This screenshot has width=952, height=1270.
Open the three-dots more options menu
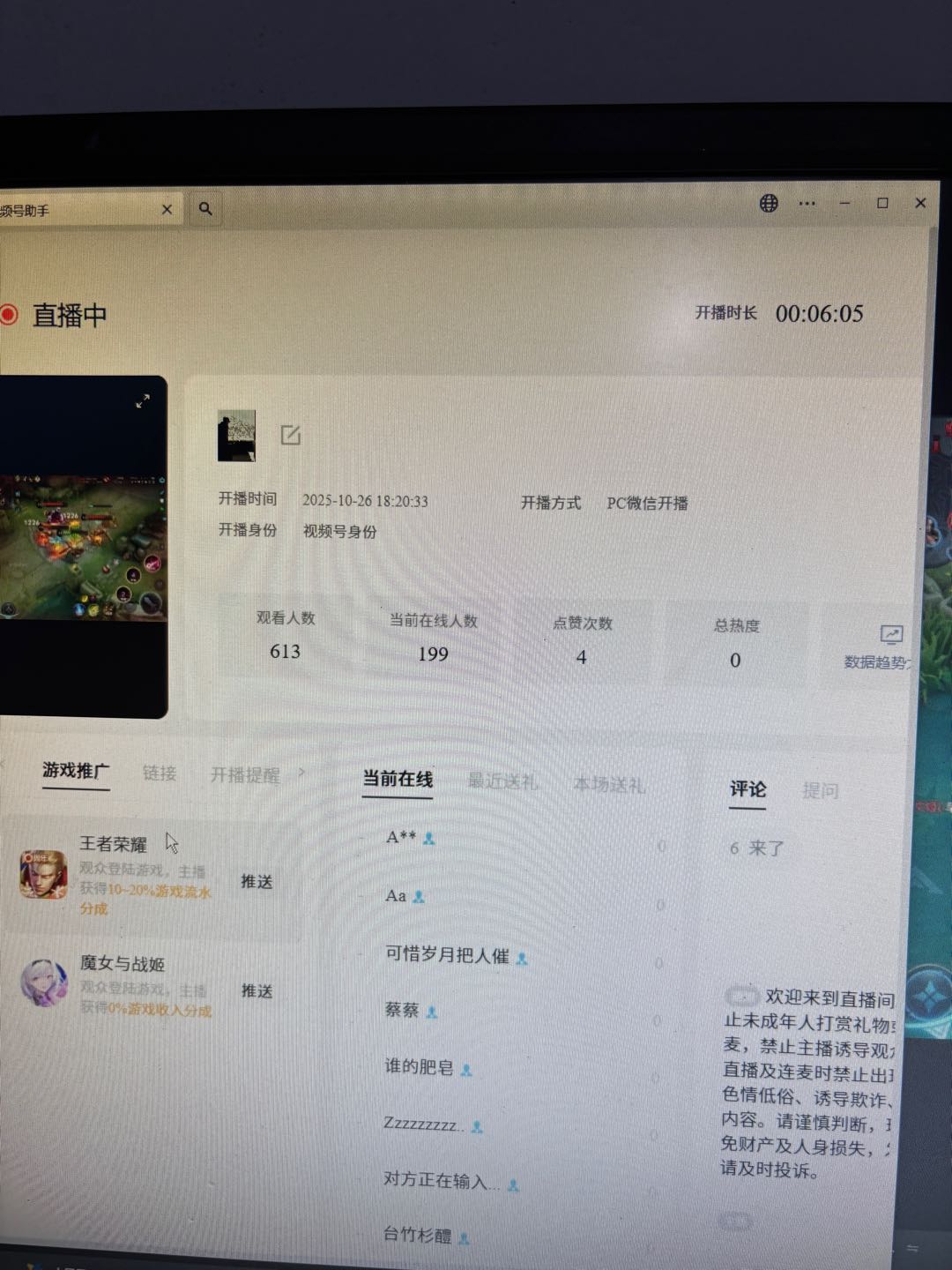[x=807, y=204]
